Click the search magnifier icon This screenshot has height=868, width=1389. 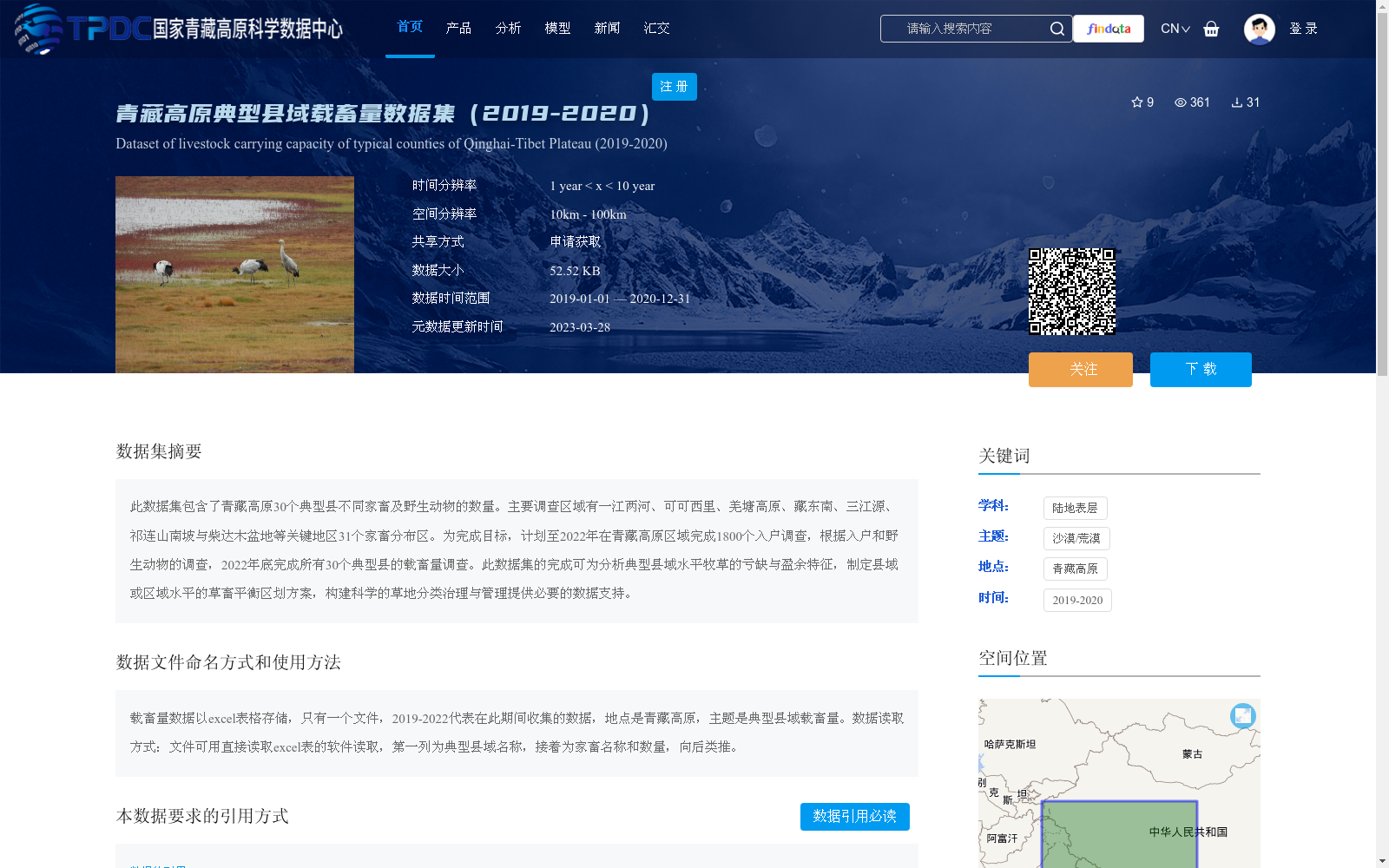(x=1057, y=29)
